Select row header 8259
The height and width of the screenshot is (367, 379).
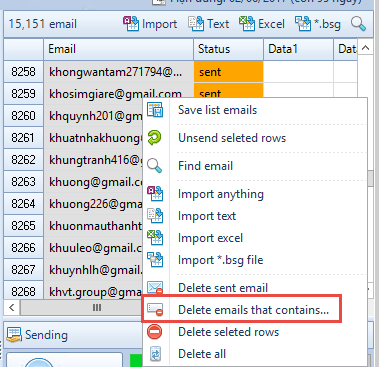23,94
